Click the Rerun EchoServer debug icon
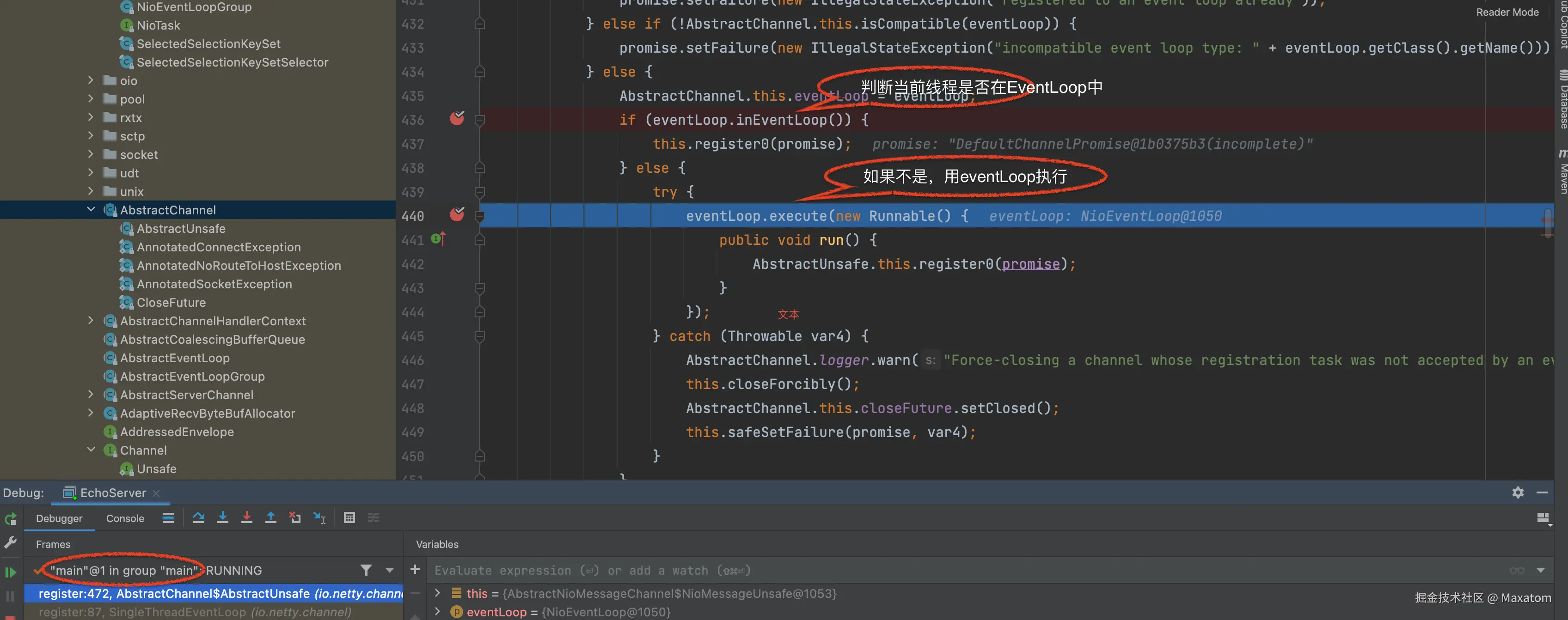The width and height of the screenshot is (1568, 620). pyautogui.click(x=10, y=519)
